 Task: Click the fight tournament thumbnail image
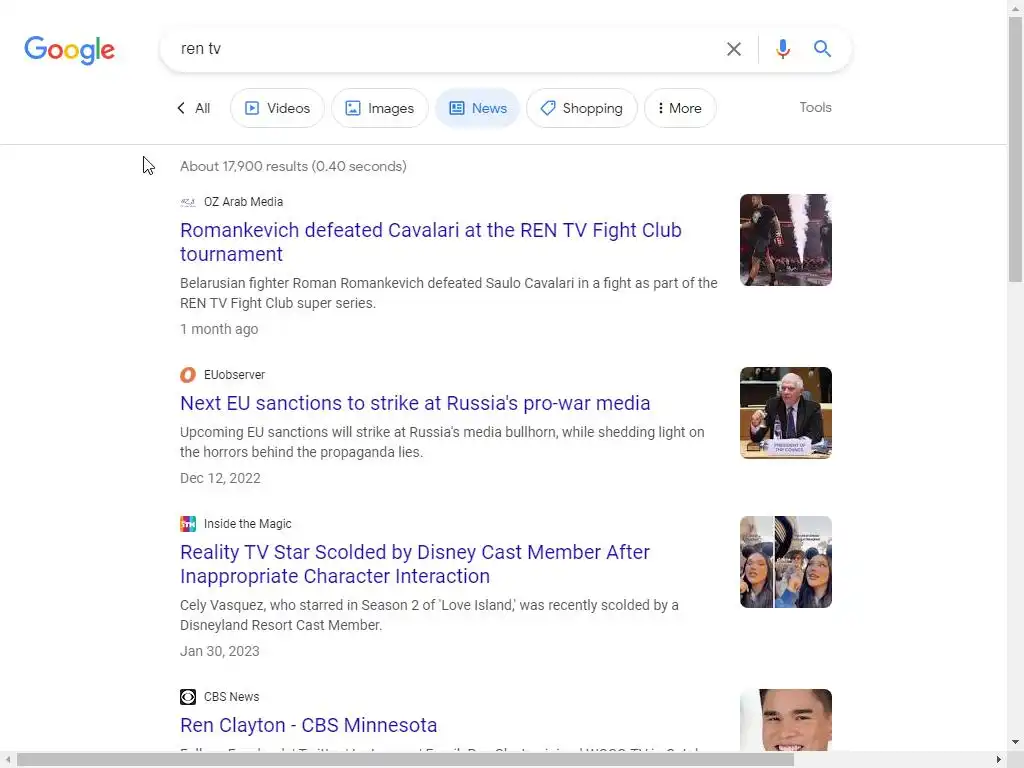[x=786, y=240]
